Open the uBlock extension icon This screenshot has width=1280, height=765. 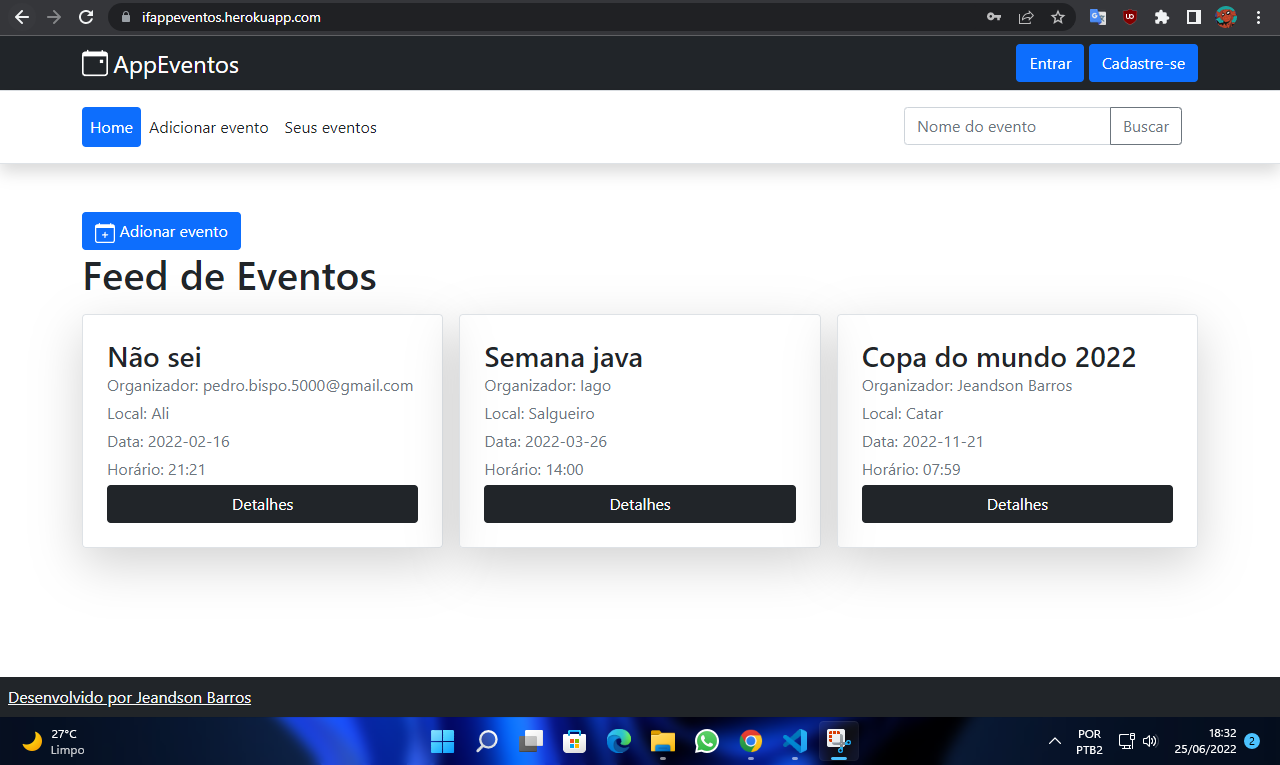[x=1130, y=17]
